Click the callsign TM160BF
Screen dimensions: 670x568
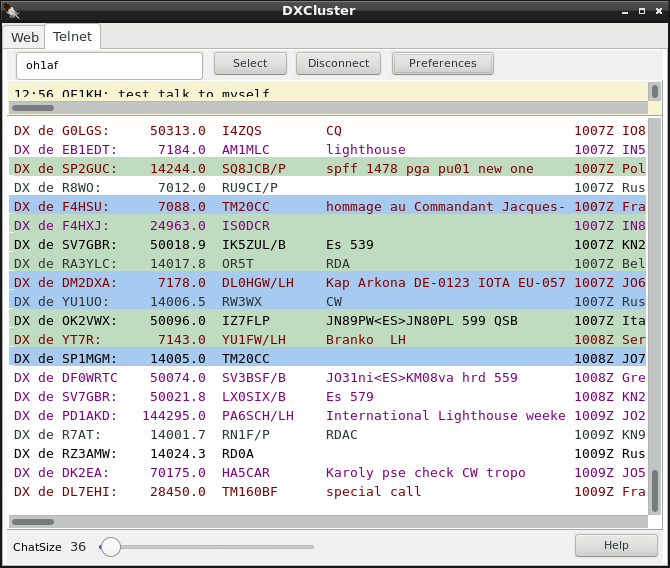[250, 491]
